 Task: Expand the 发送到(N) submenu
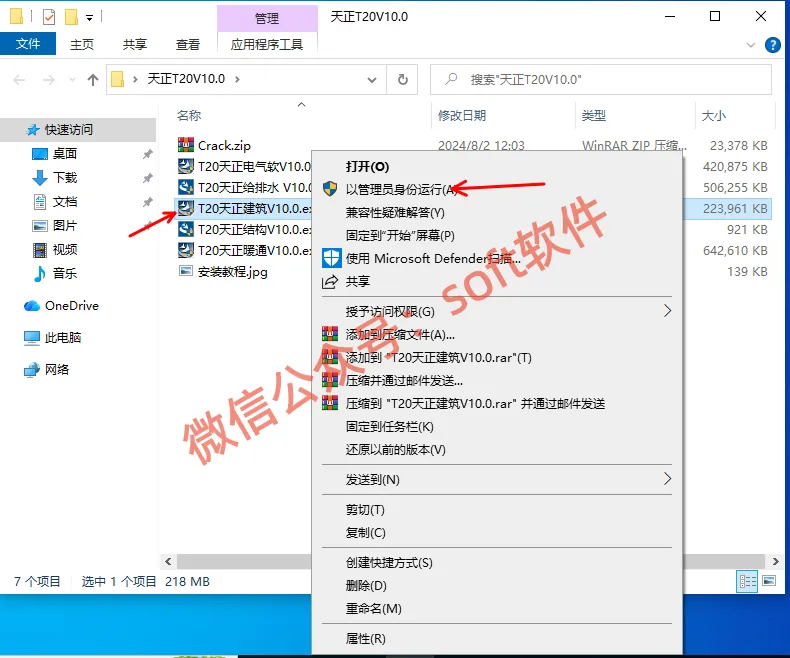coord(668,479)
